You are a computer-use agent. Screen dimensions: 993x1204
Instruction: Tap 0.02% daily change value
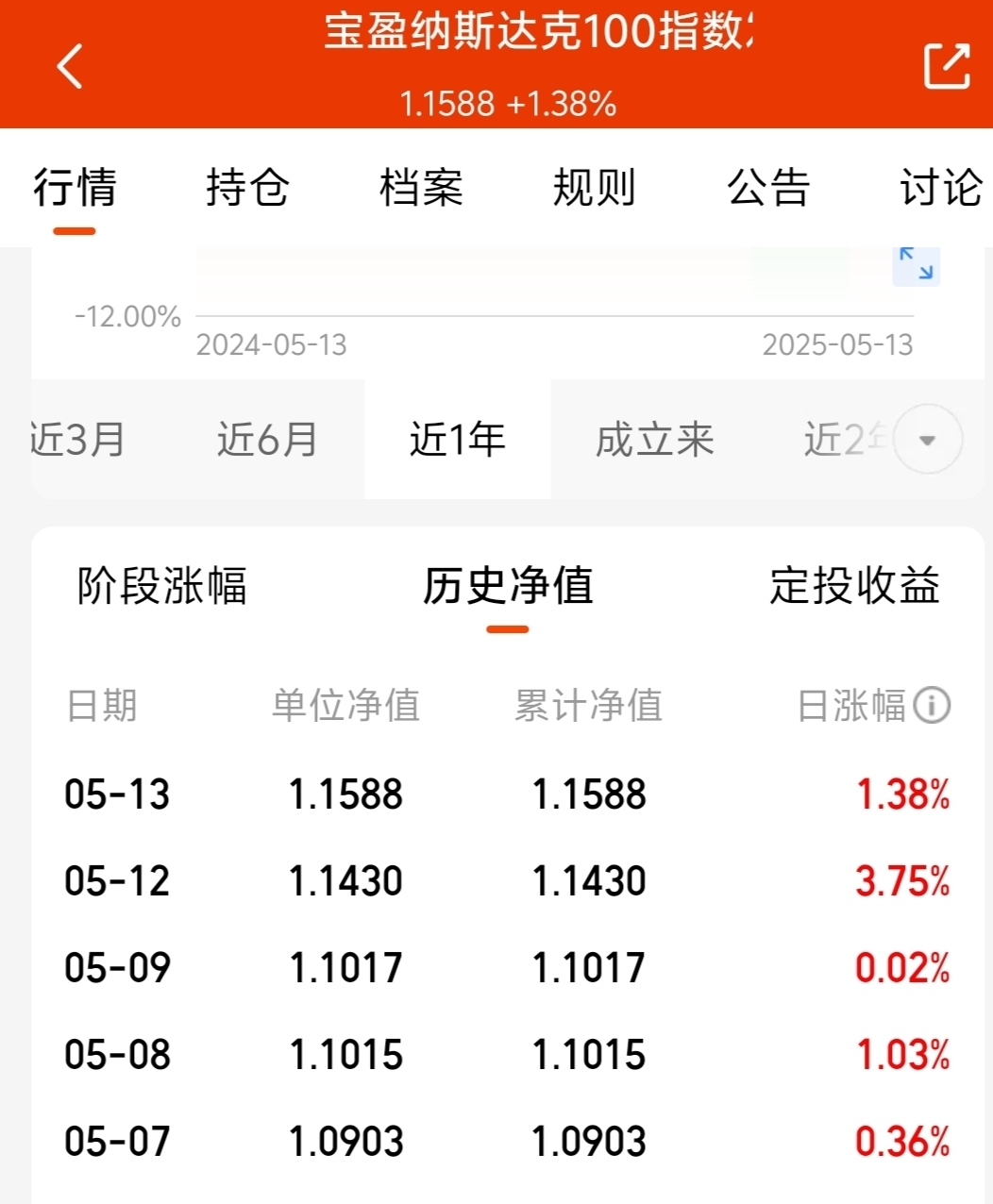903,967
